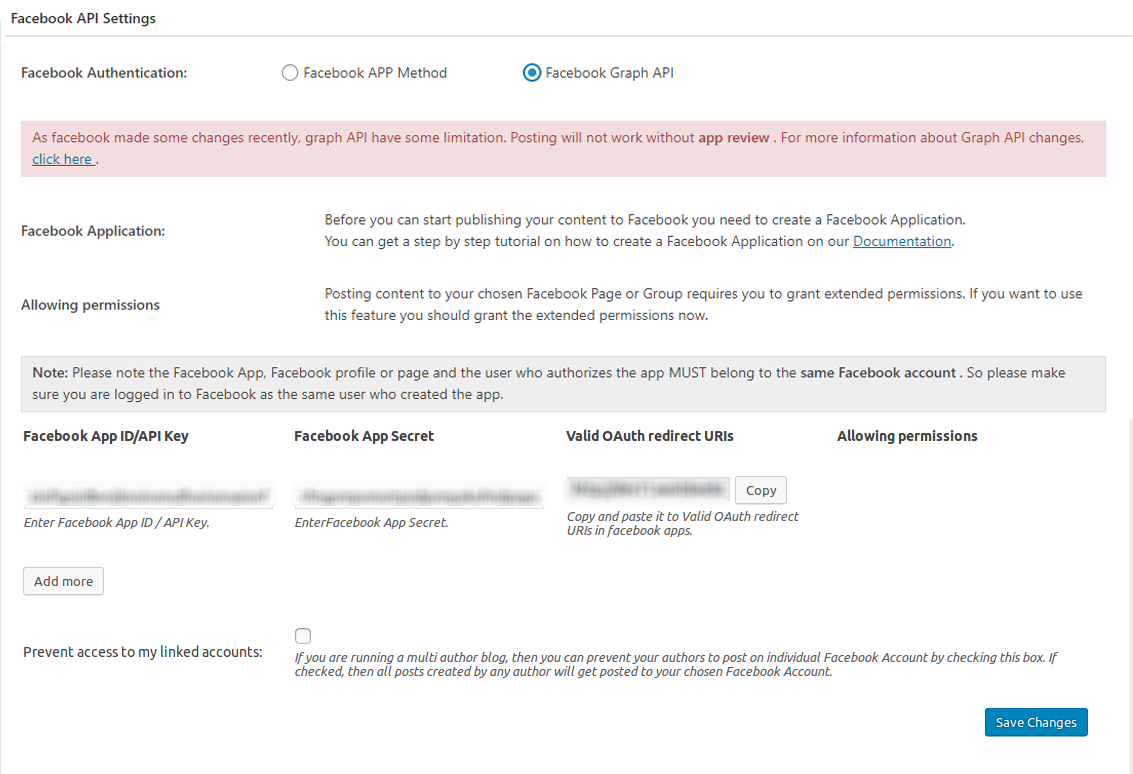Click the "Facebook App Secret" column heading
Screen dimensions: 1133x774
(x=364, y=436)
